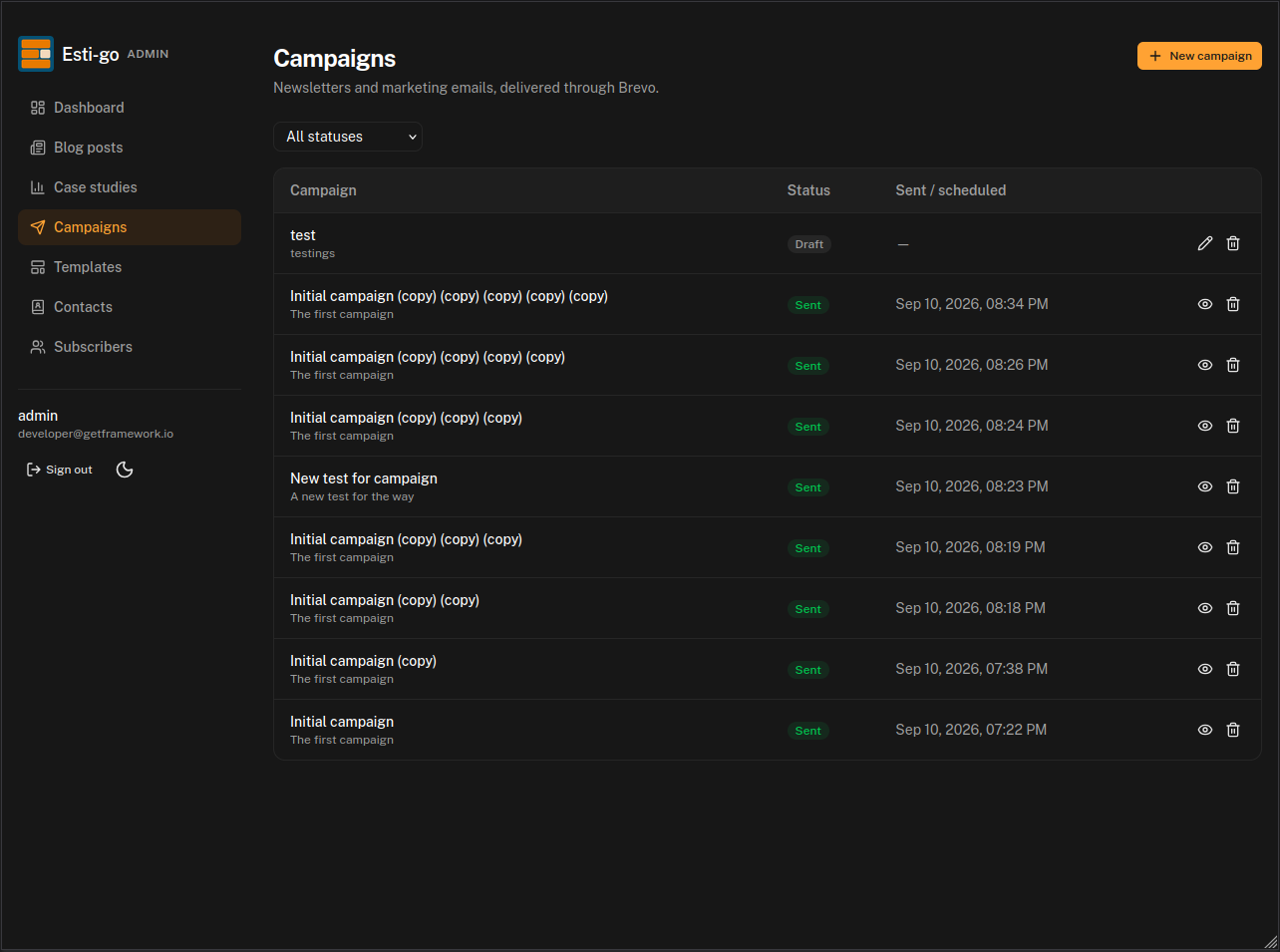Delete campaign sent at 08:24 PM
The width and height of the screenshot is (1280, 952).
coord(1233,426)
